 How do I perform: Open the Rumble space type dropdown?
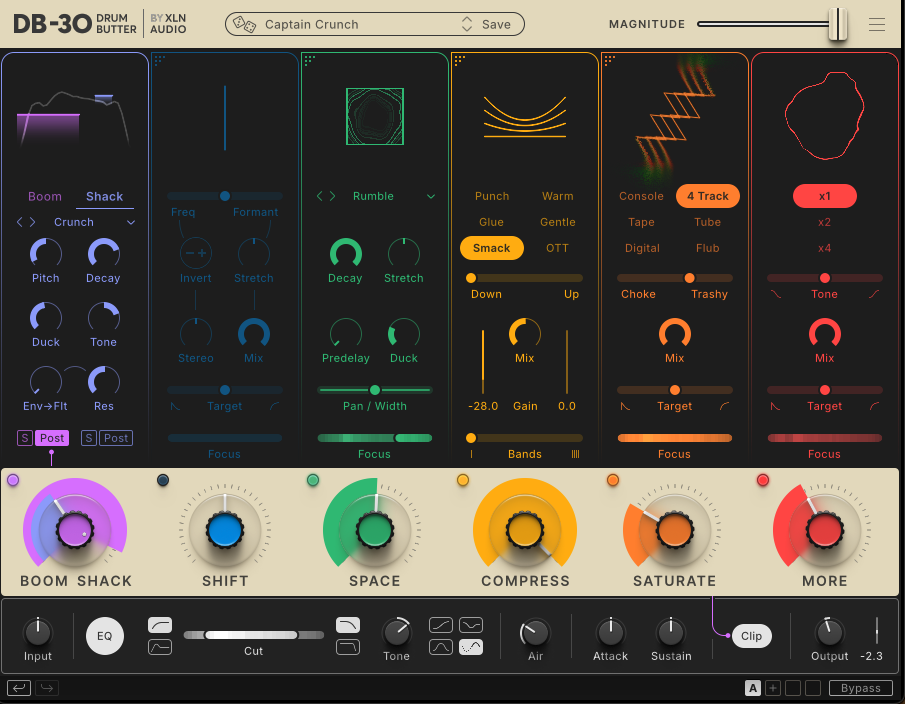[x=431, y=196]
